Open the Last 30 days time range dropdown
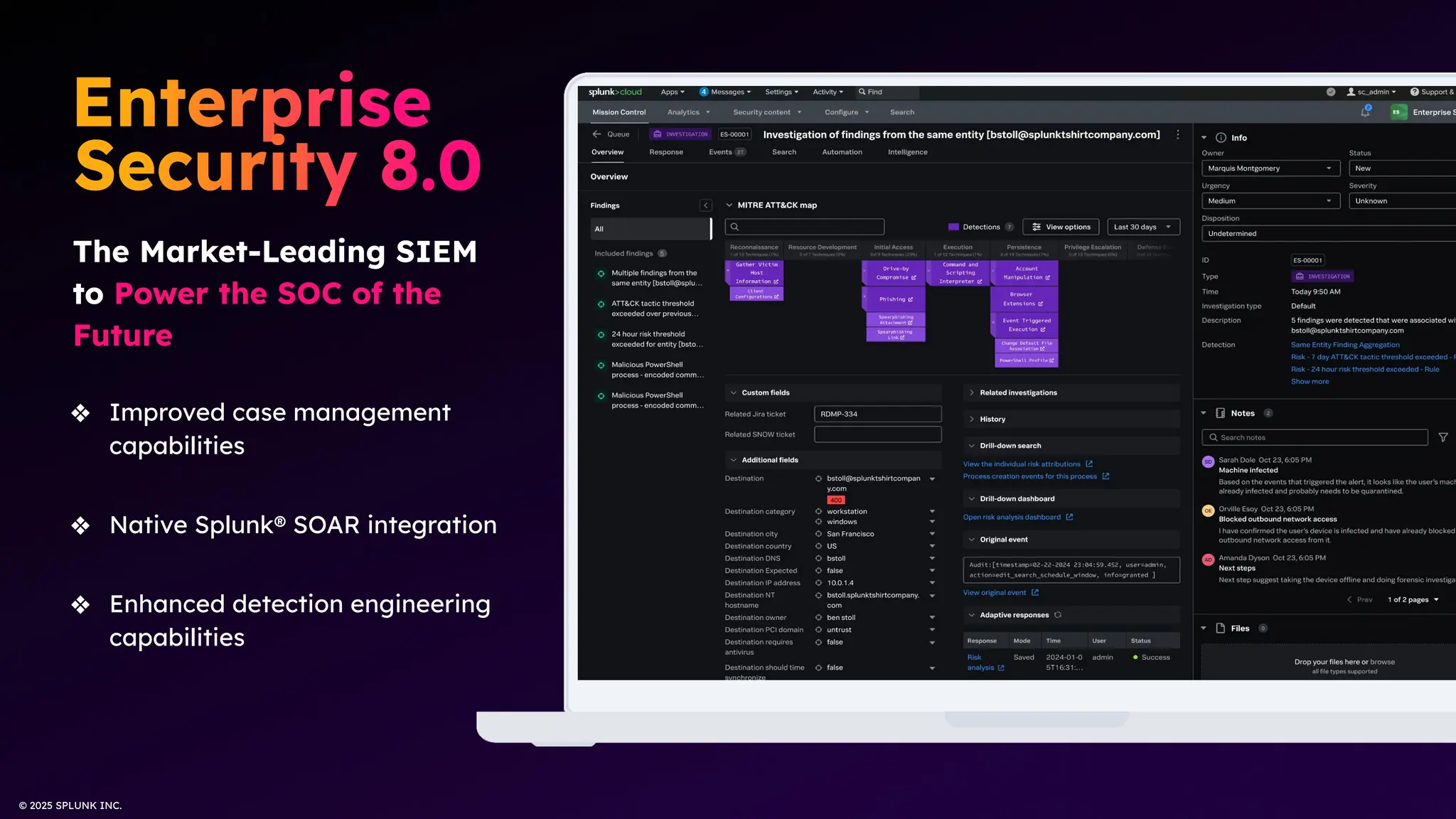Screen dimensions: 1456x819 click(1143, 227)
